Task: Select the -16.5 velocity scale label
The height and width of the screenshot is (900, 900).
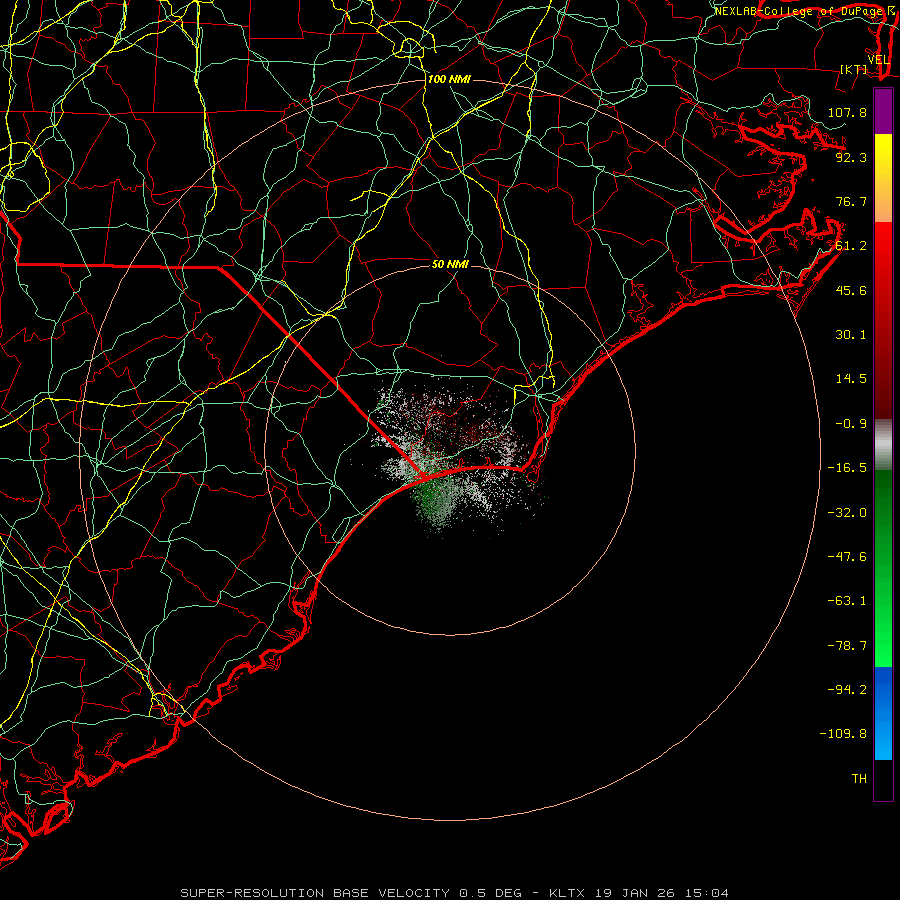Action: click(847, 468)
